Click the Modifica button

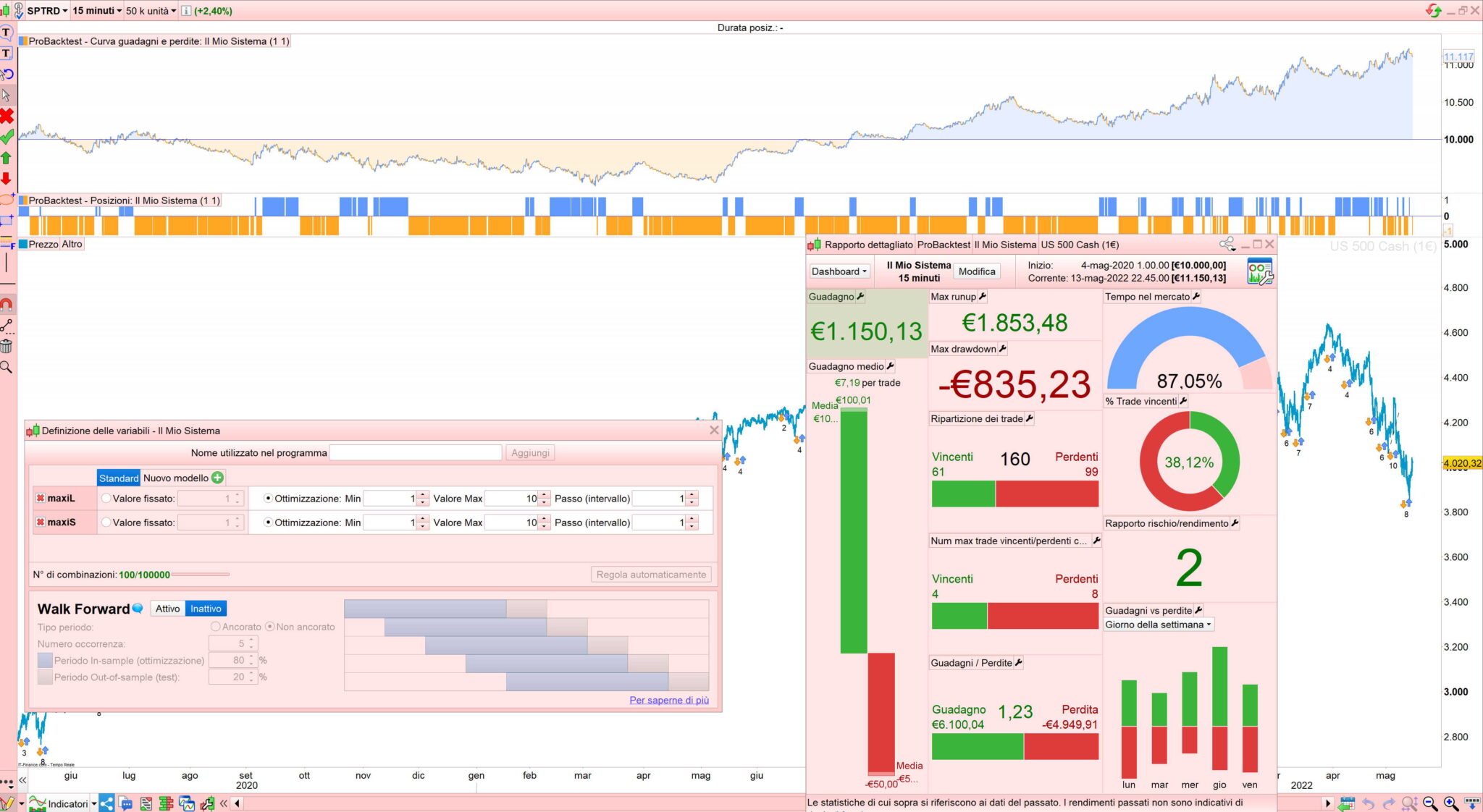click(976, 271)
